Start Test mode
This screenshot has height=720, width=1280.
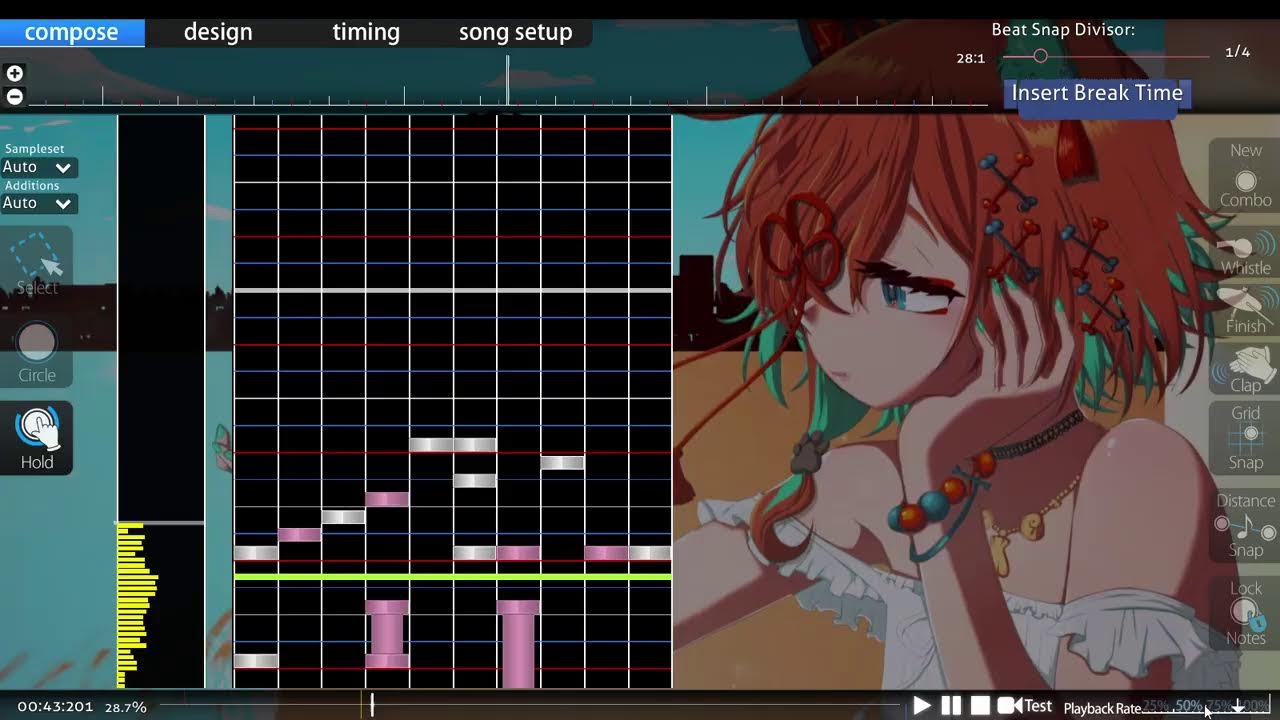pos(1025,706)
